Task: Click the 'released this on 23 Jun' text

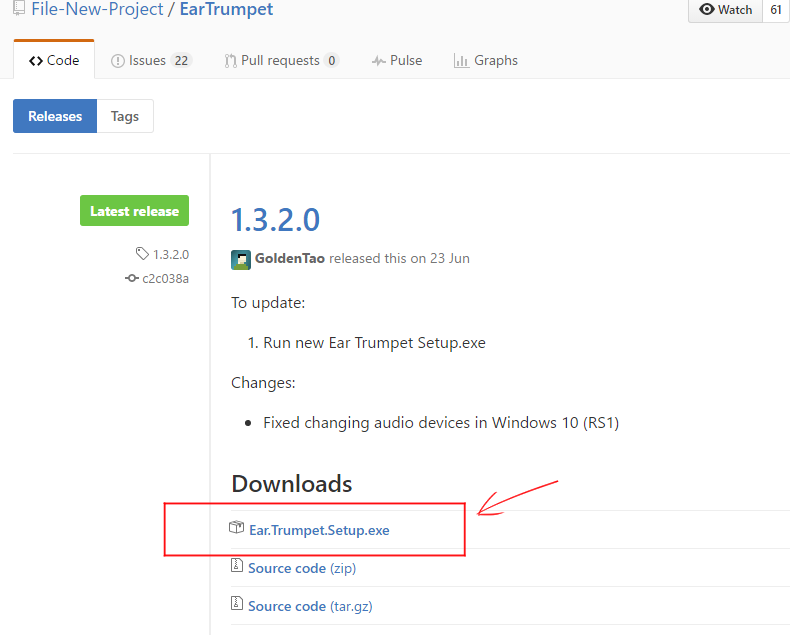Action: point(400,259)
